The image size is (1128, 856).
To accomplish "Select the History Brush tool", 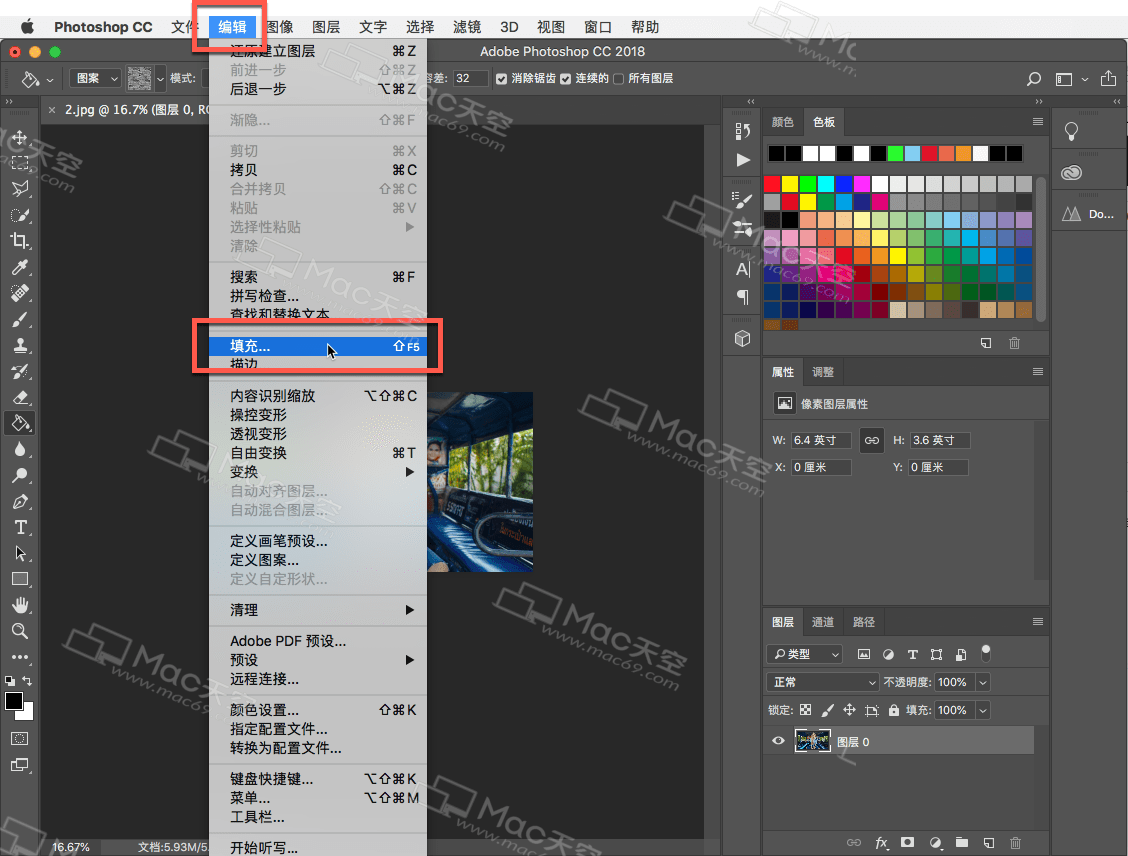I will pyautogui.click(x=20, y=371).
